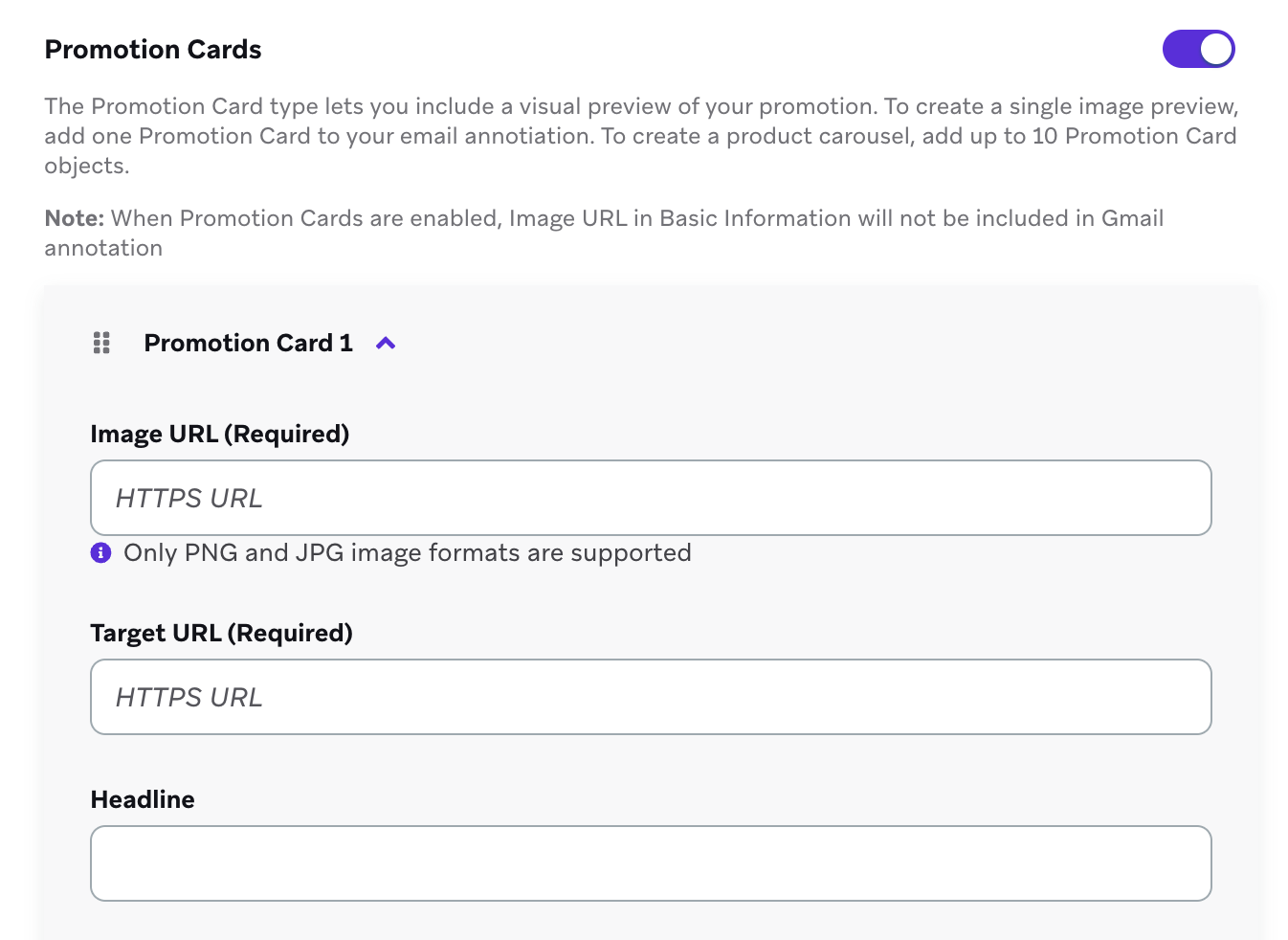
Task: Click the PNG and JPG formats hint text
Action: click(x=407, y=552)
